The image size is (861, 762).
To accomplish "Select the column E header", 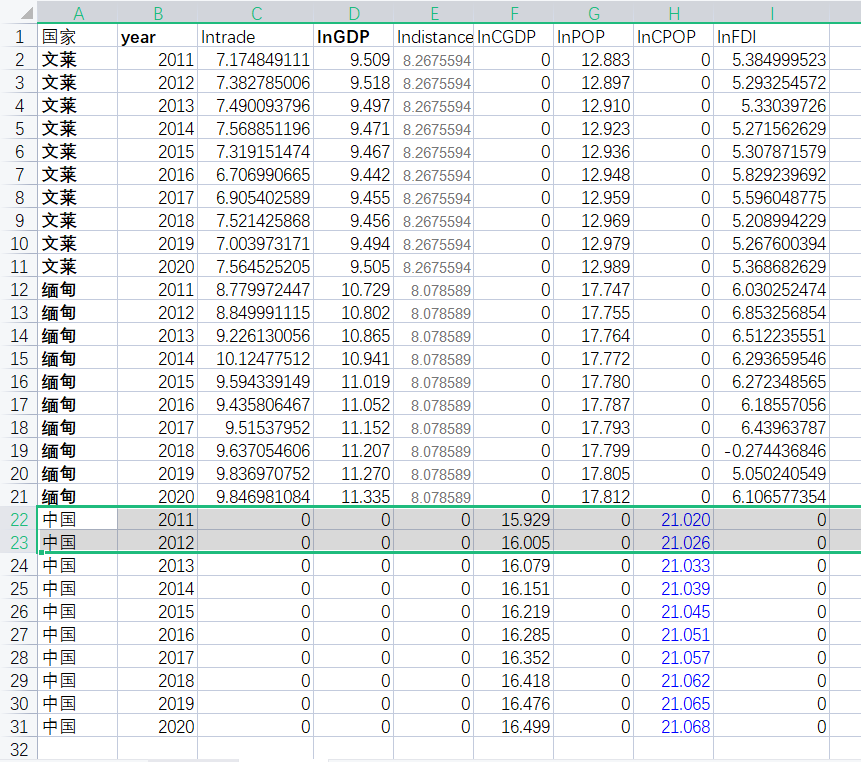I will (x=434, y=13).
